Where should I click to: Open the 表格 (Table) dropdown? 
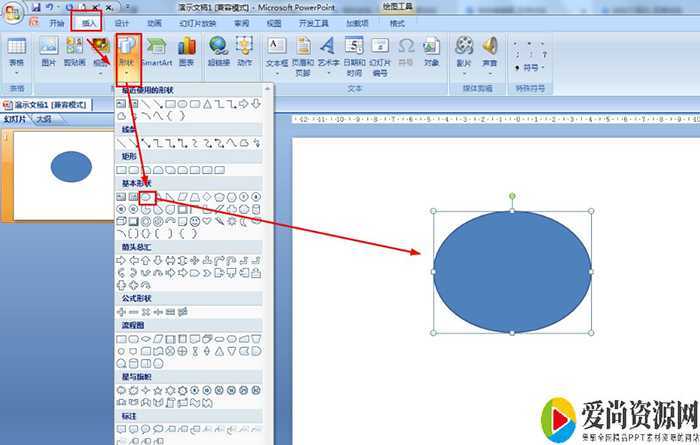17,55
